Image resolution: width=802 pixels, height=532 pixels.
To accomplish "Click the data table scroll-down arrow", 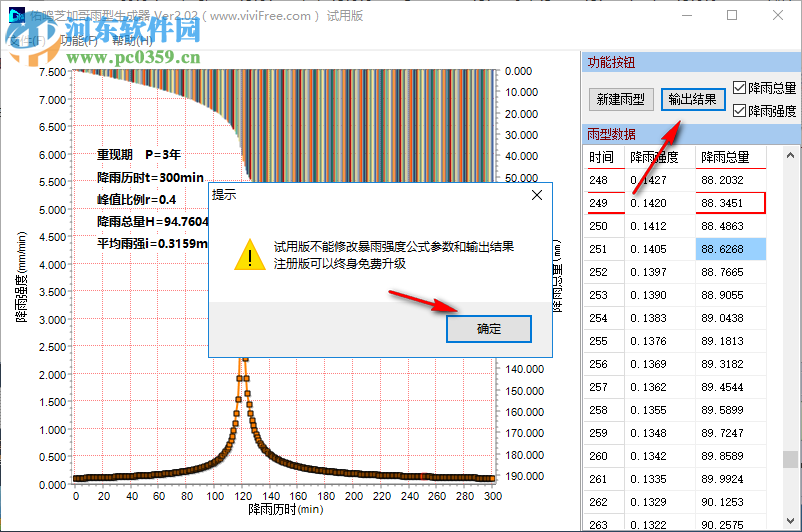I will click(790, 520).
